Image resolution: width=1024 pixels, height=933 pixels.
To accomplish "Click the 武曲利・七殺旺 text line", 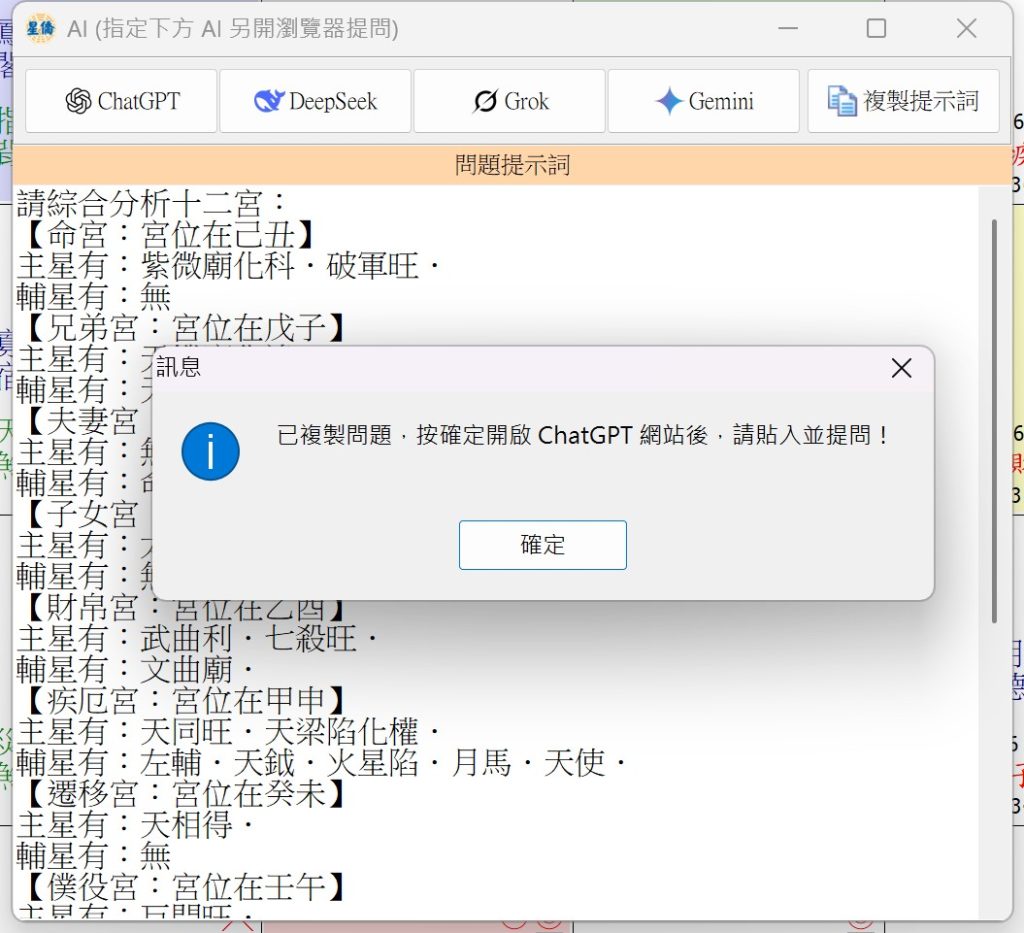I will pos(198,638).
